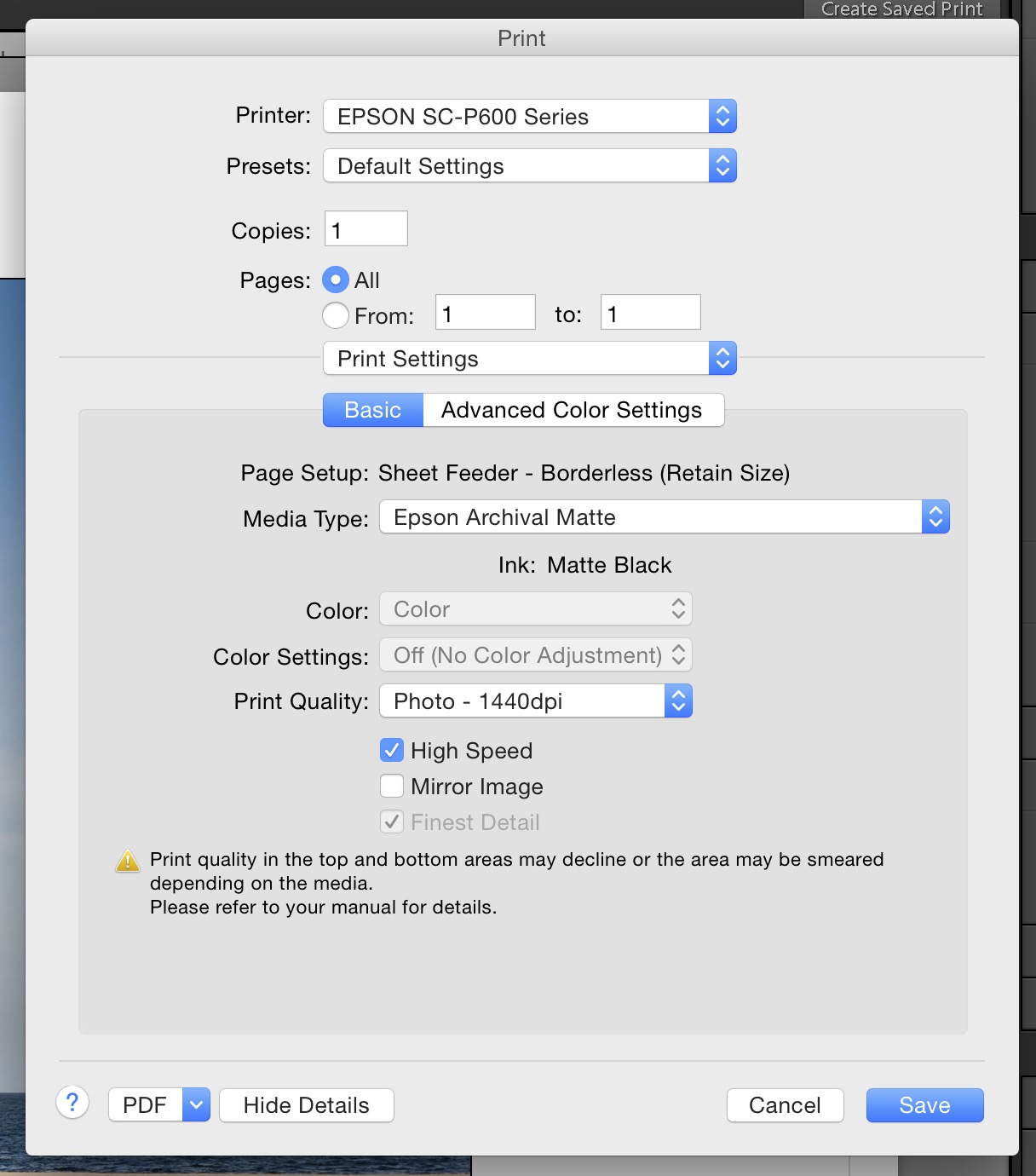The image size is (1036, 1176).
Task: Click the 'to' page number field
Action: (651, 312)
